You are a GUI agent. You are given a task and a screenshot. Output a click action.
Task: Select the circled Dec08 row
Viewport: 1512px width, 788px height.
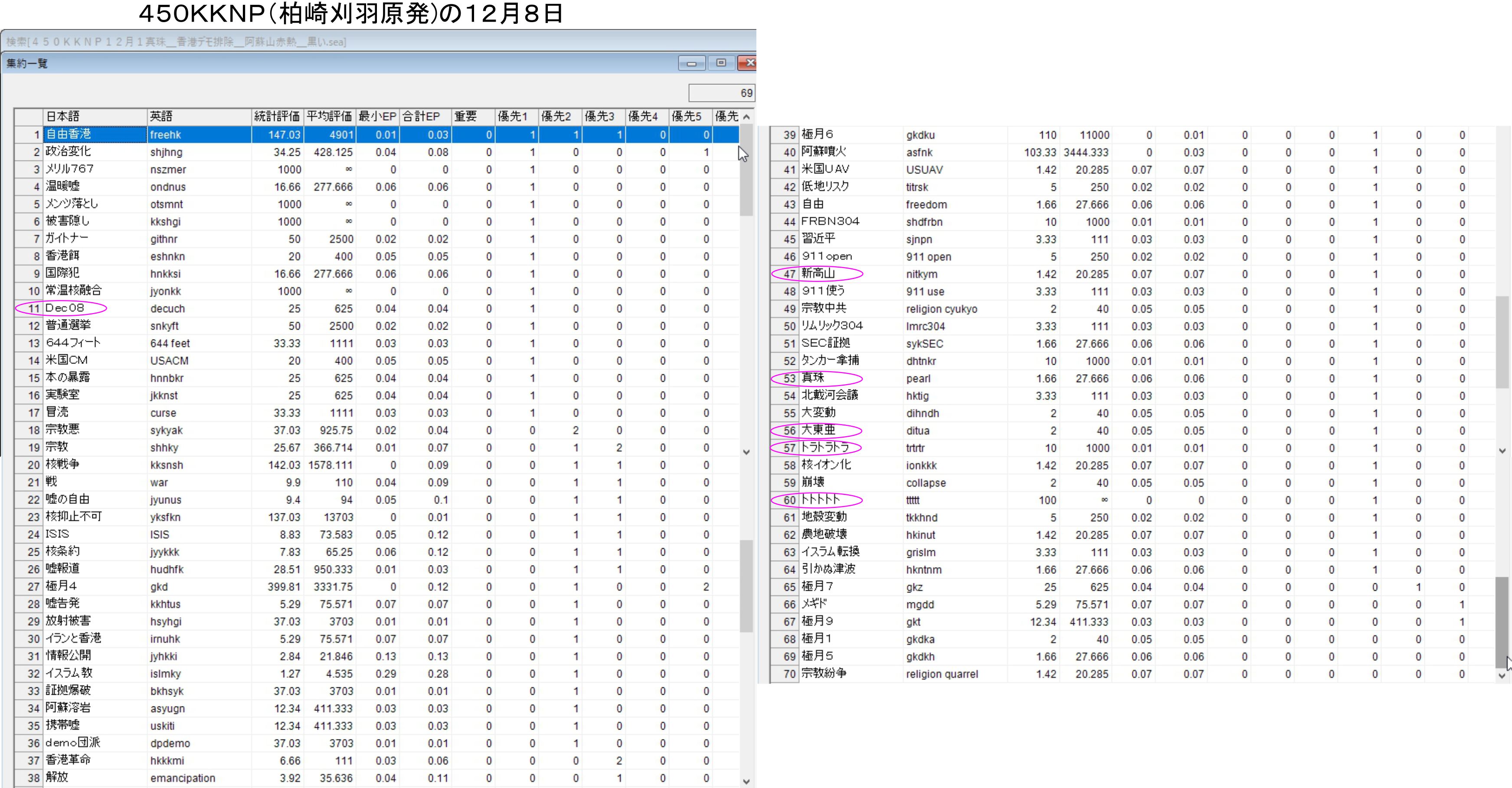tap(65, 308)
